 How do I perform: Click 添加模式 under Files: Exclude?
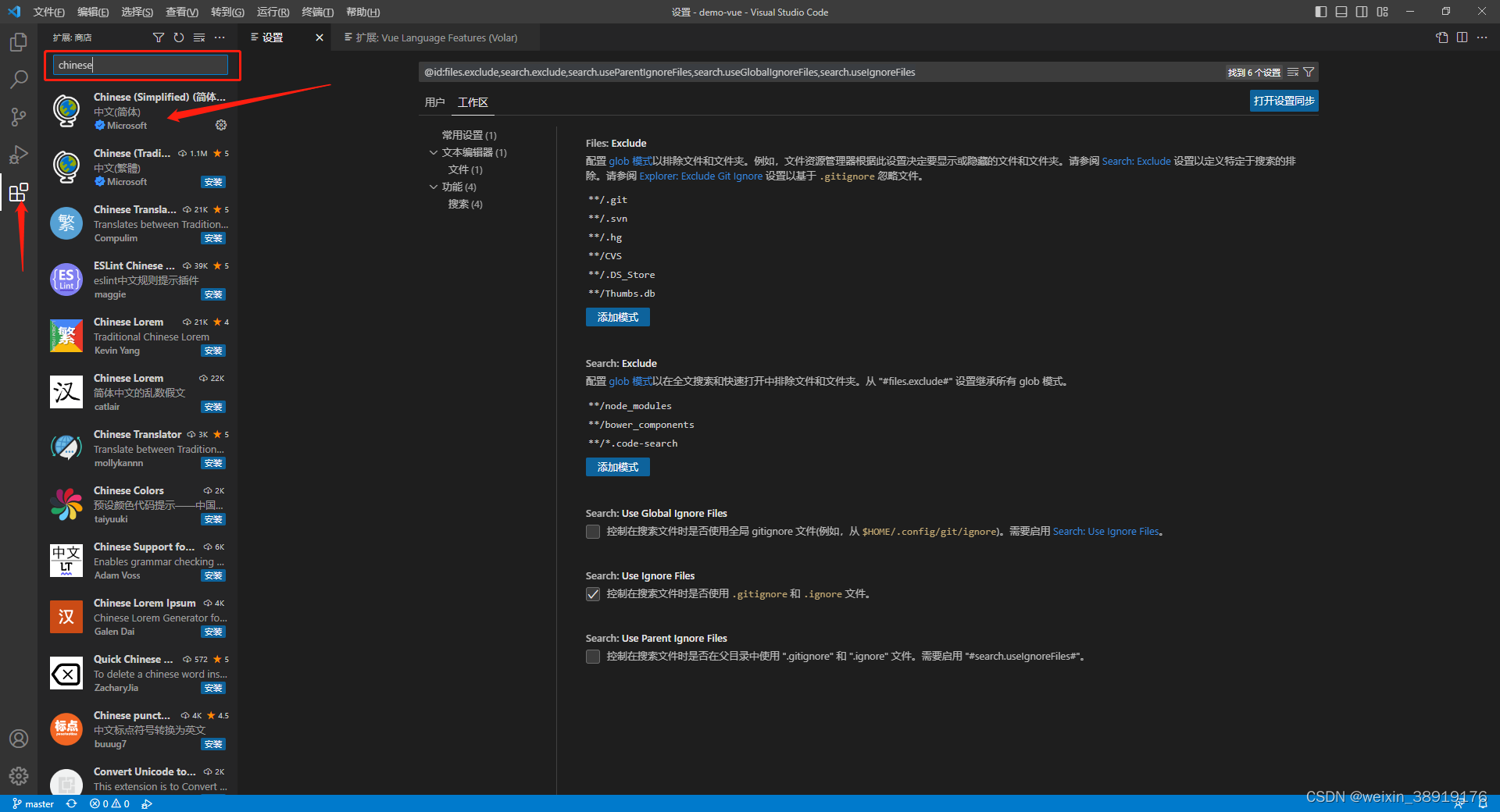pos(617,317)
